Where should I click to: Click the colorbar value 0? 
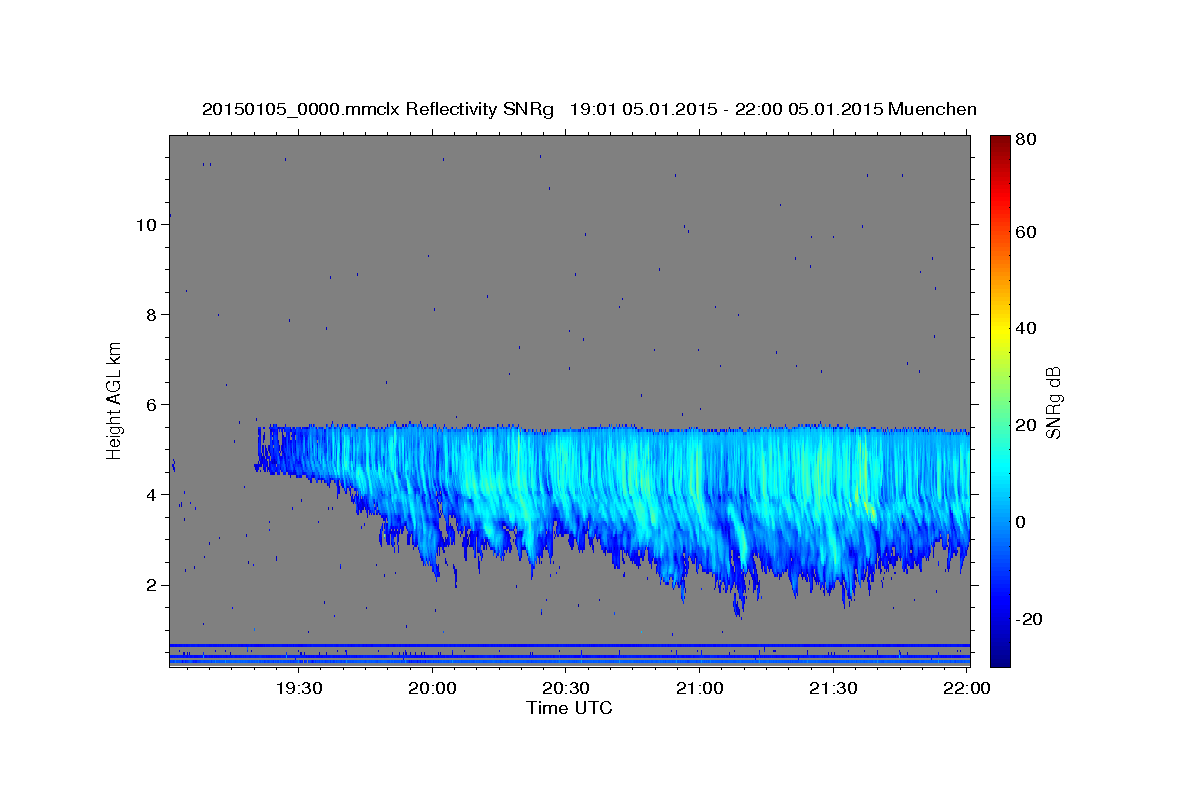pyautogui.click(x=1022, y=521)
